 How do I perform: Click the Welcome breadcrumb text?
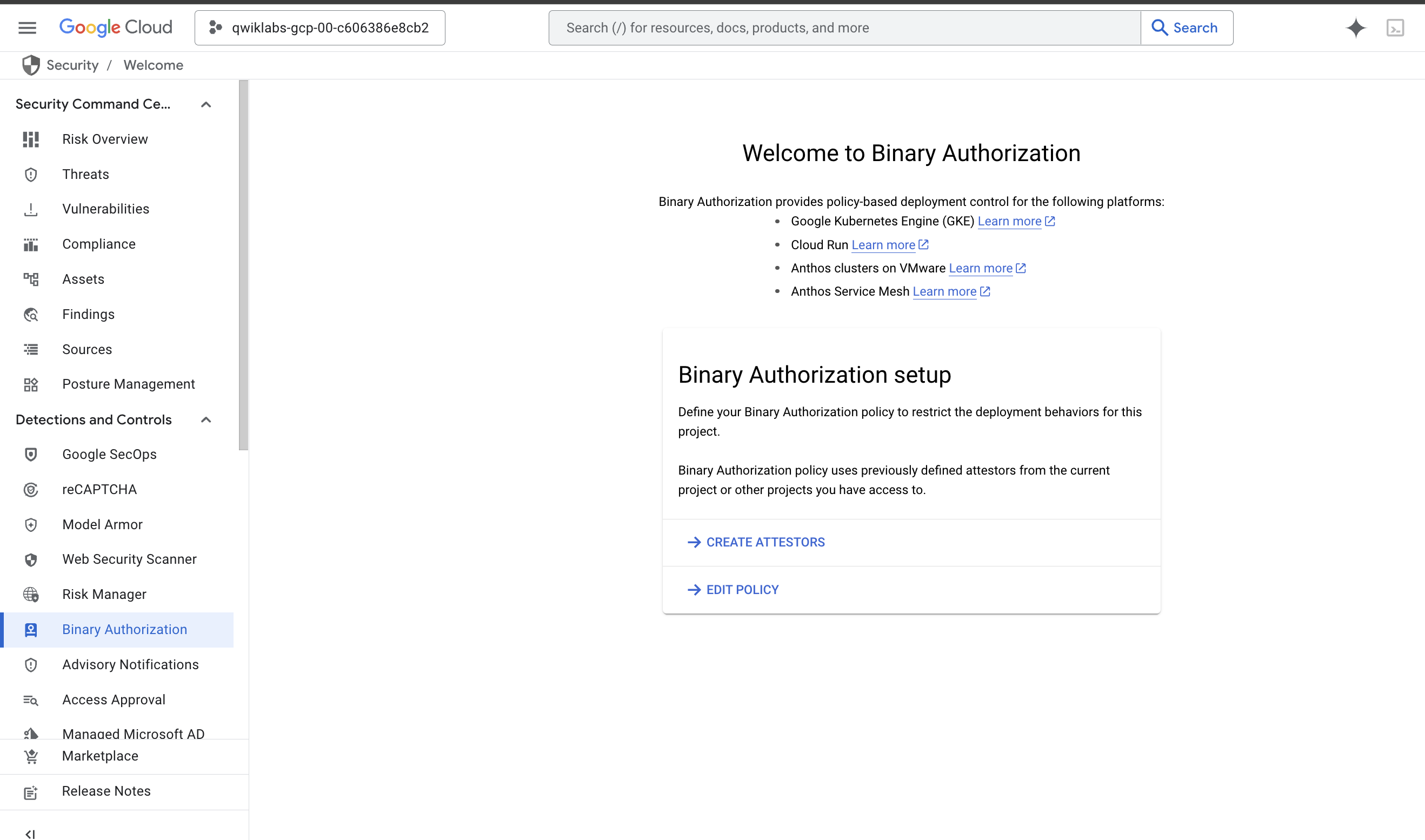[154, 65]
